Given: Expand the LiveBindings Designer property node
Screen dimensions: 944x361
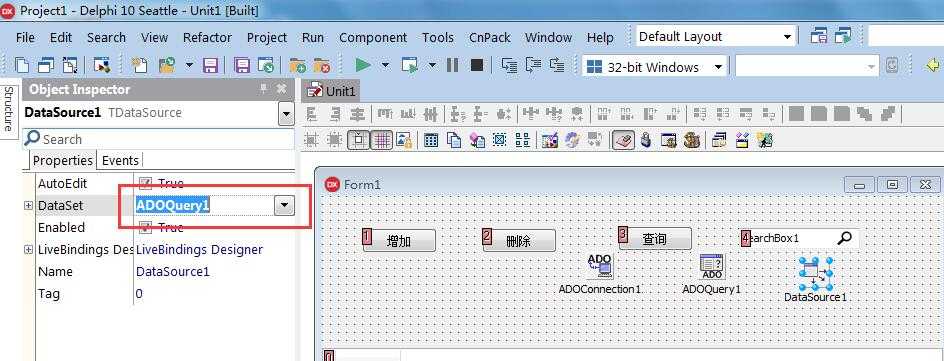Looking at the screenshot, I should pyautogui.click(x=28, y=249).
